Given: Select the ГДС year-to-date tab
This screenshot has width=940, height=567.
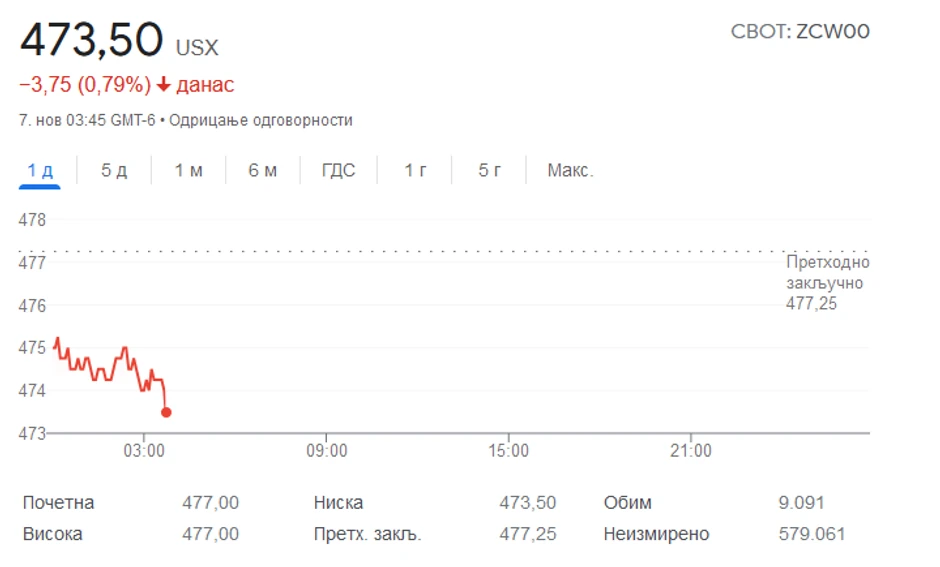Looking at the screenshot, I should [338, 171].
